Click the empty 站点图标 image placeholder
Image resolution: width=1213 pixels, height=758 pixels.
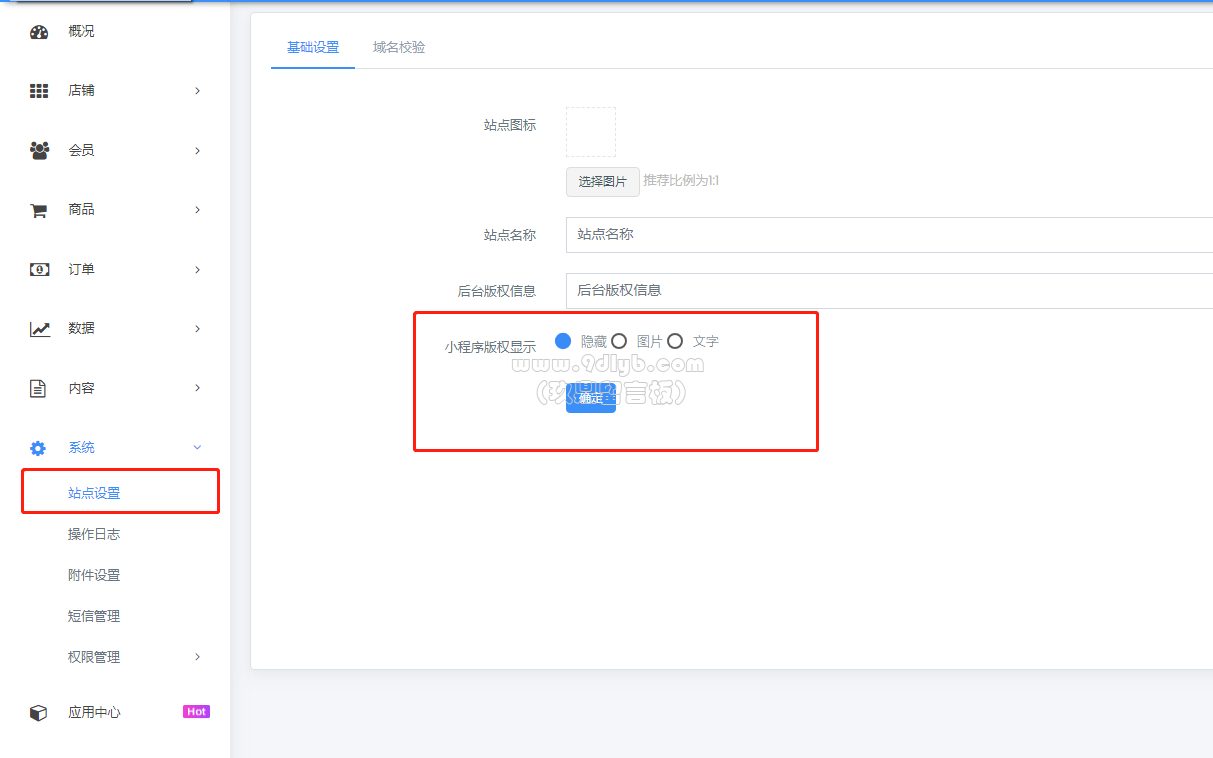(591, 132)
